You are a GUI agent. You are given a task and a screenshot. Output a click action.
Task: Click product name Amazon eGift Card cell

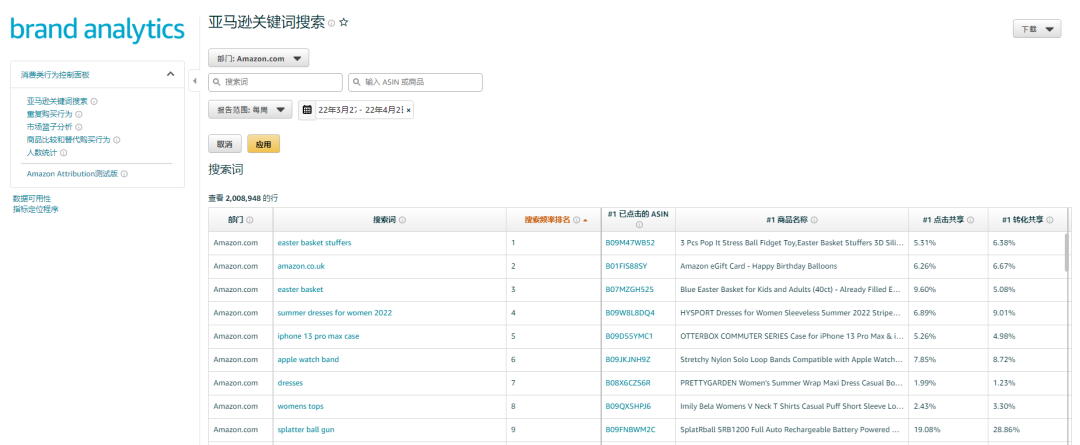[792, 266]
